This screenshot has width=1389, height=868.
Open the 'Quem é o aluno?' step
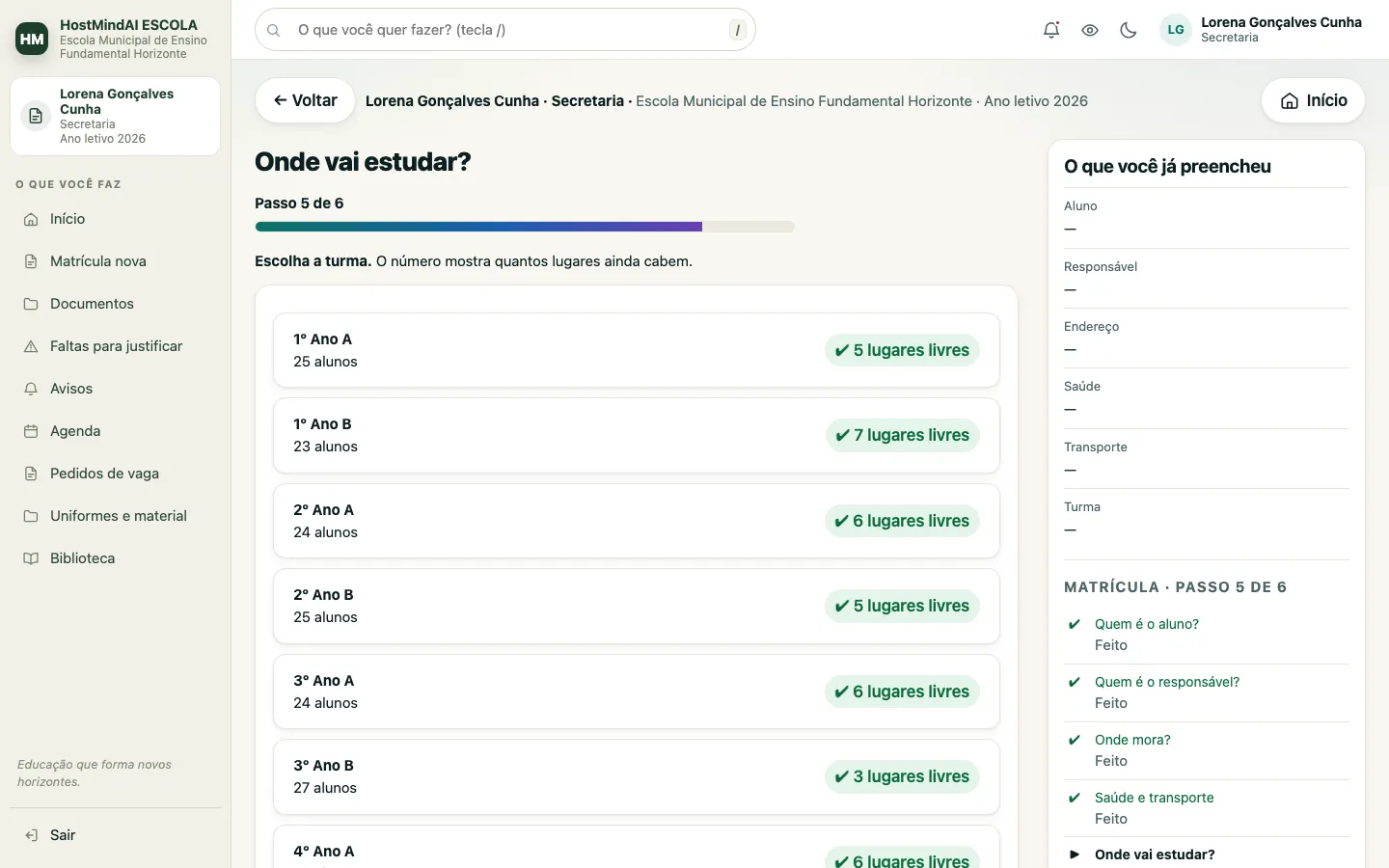(1206, 635)
